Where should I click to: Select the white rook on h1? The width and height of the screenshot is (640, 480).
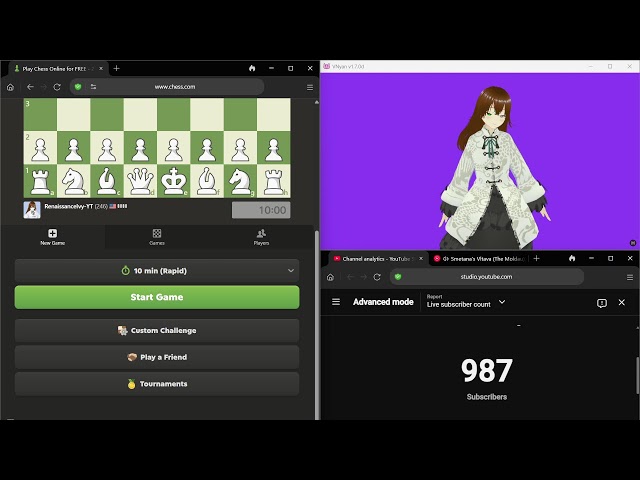273,181
